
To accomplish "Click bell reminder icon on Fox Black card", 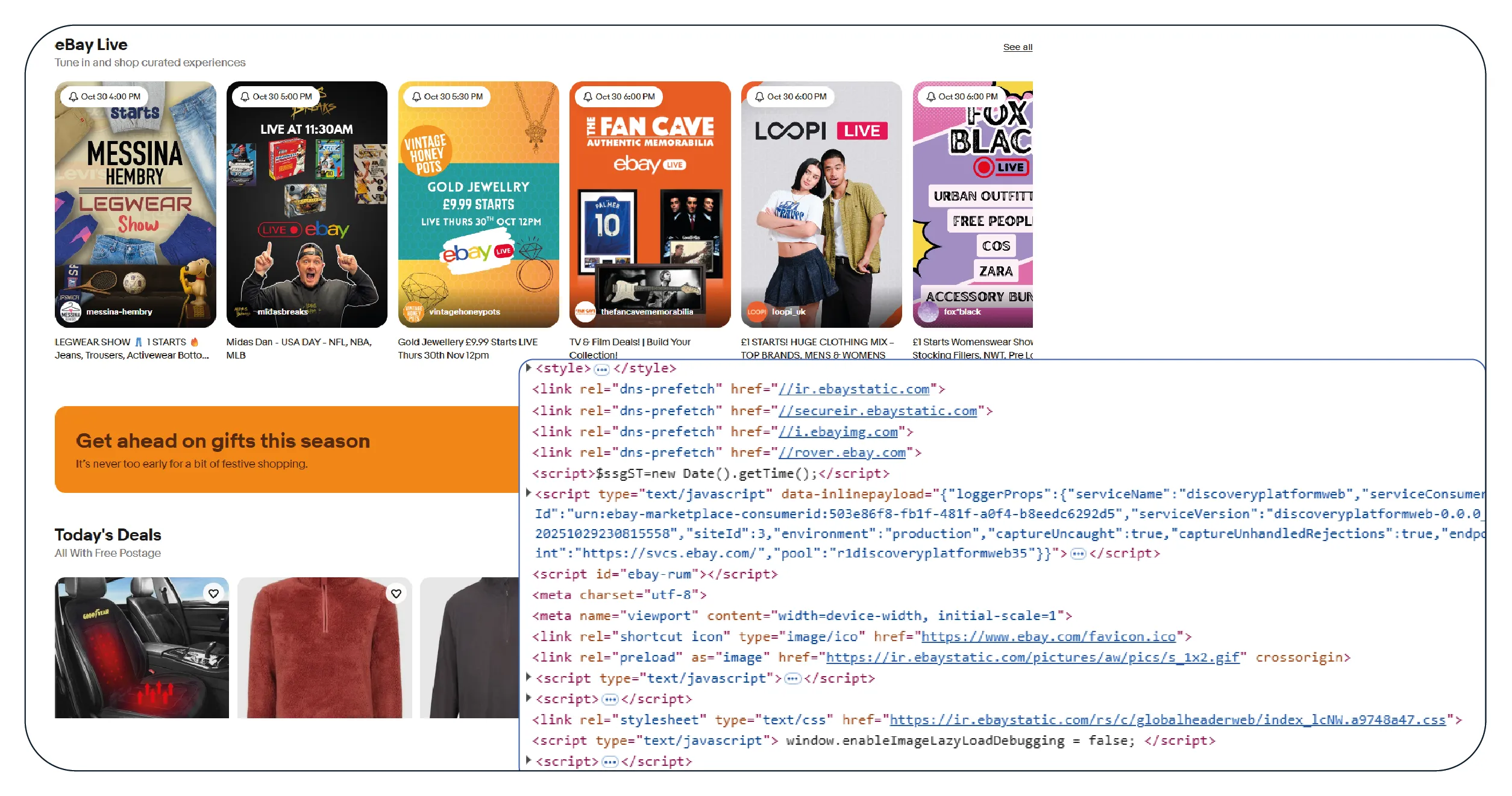I will click(931, 96).
